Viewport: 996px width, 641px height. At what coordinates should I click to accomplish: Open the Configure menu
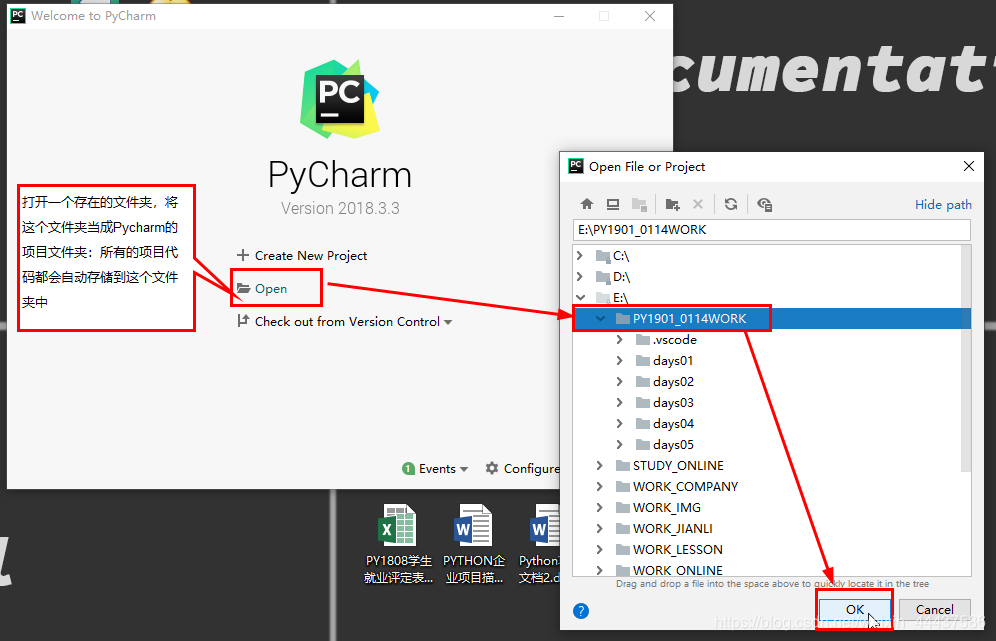tap(523, 469)
